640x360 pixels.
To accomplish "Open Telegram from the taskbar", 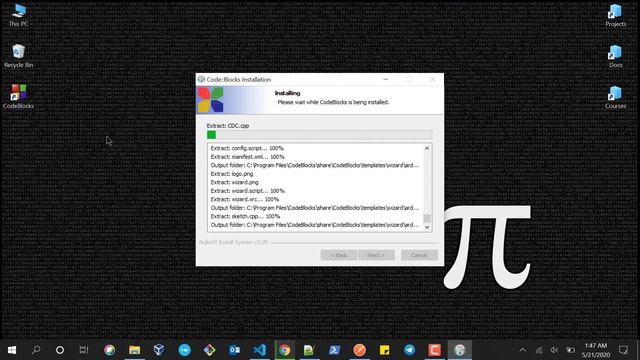I will (409, 350).
